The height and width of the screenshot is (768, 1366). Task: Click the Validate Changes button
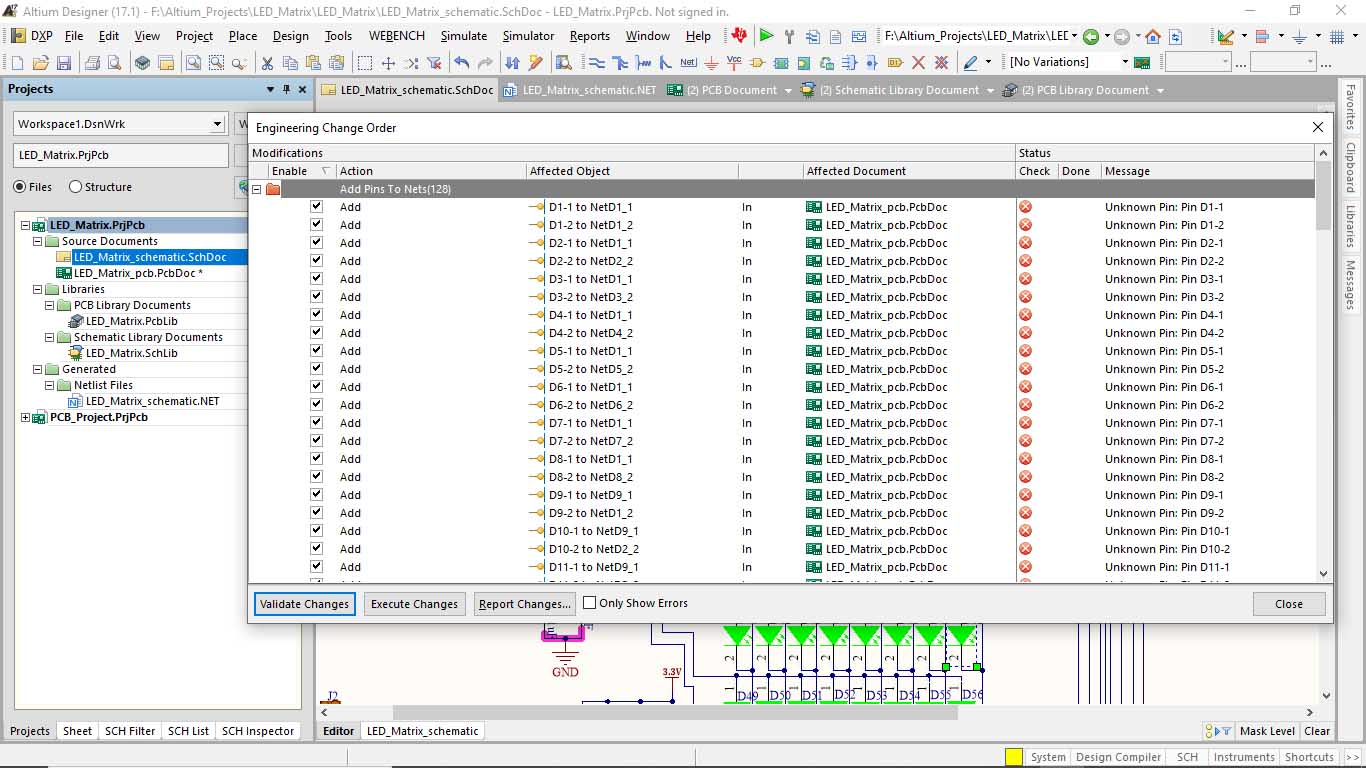coord(304,604)
